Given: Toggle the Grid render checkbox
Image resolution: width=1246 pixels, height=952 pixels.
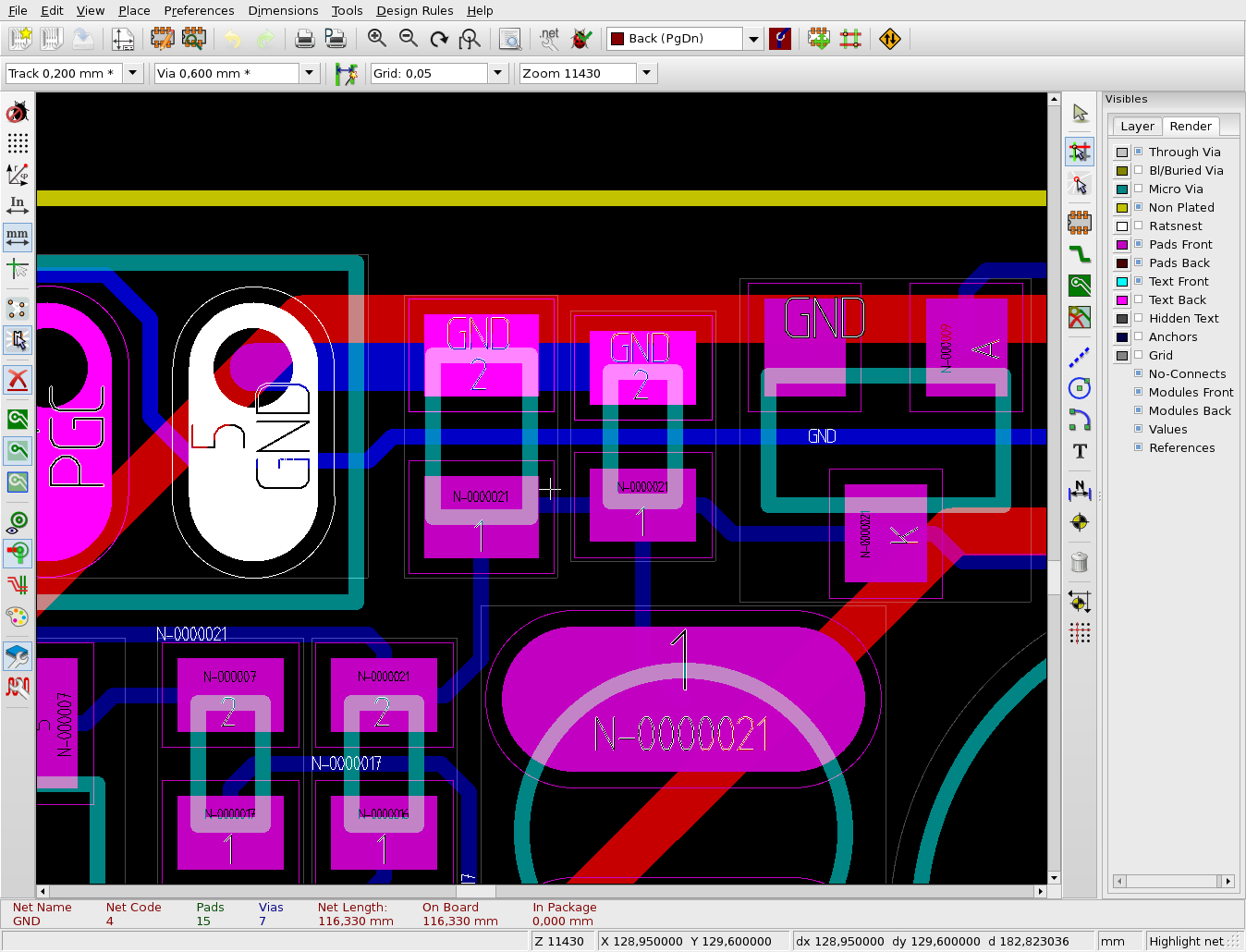Looking at the screenshot, I should coord(1139,355).
